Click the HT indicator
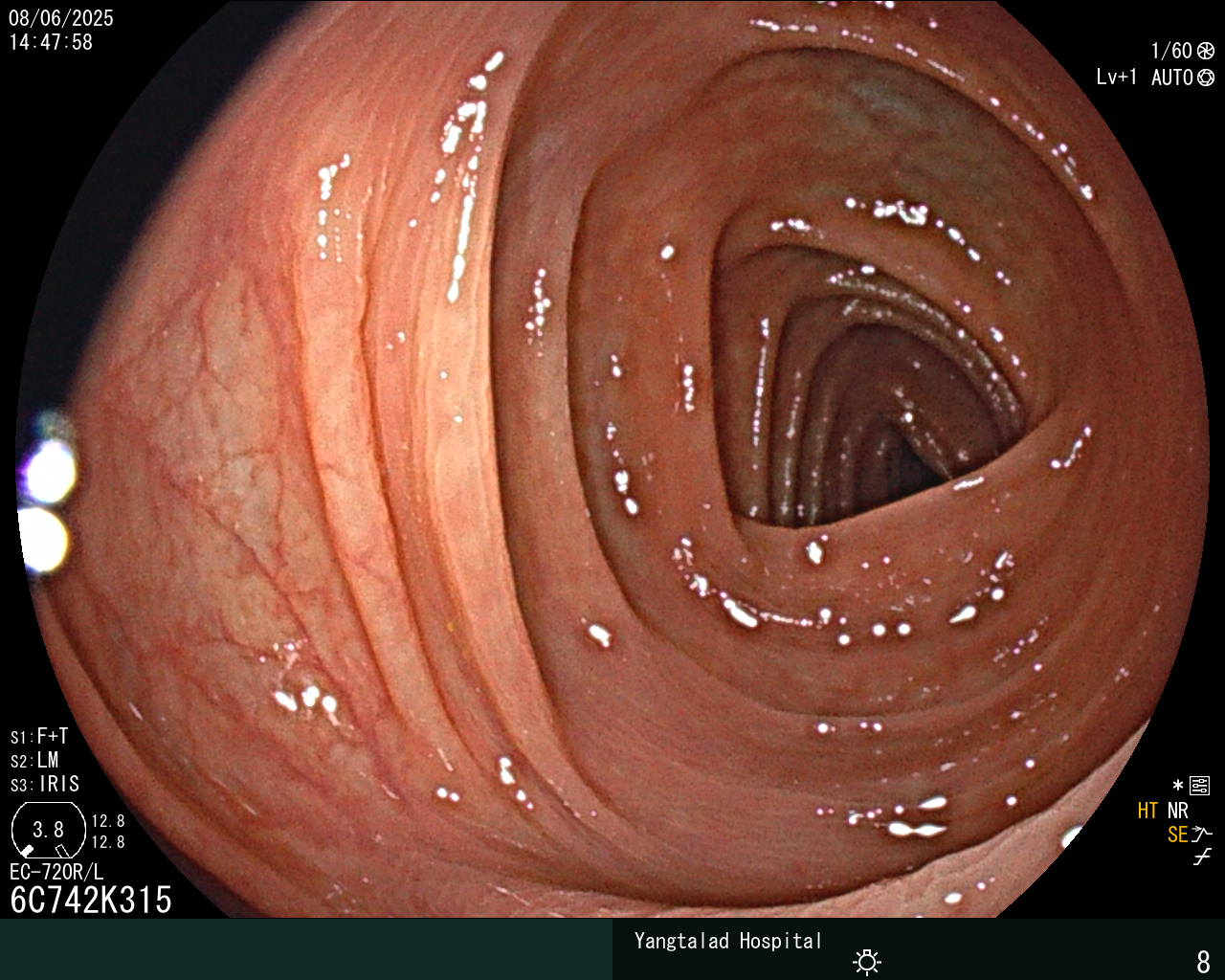The image size is (1225, 980). click(1148, 812)
